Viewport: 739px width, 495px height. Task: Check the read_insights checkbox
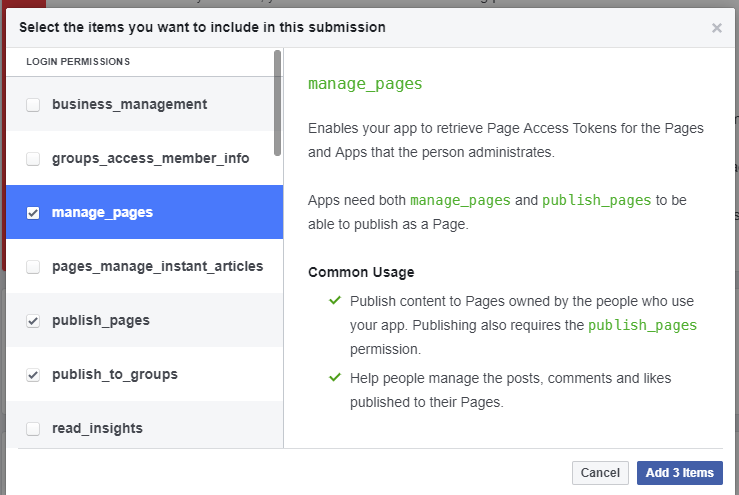[x=33, y=429]
